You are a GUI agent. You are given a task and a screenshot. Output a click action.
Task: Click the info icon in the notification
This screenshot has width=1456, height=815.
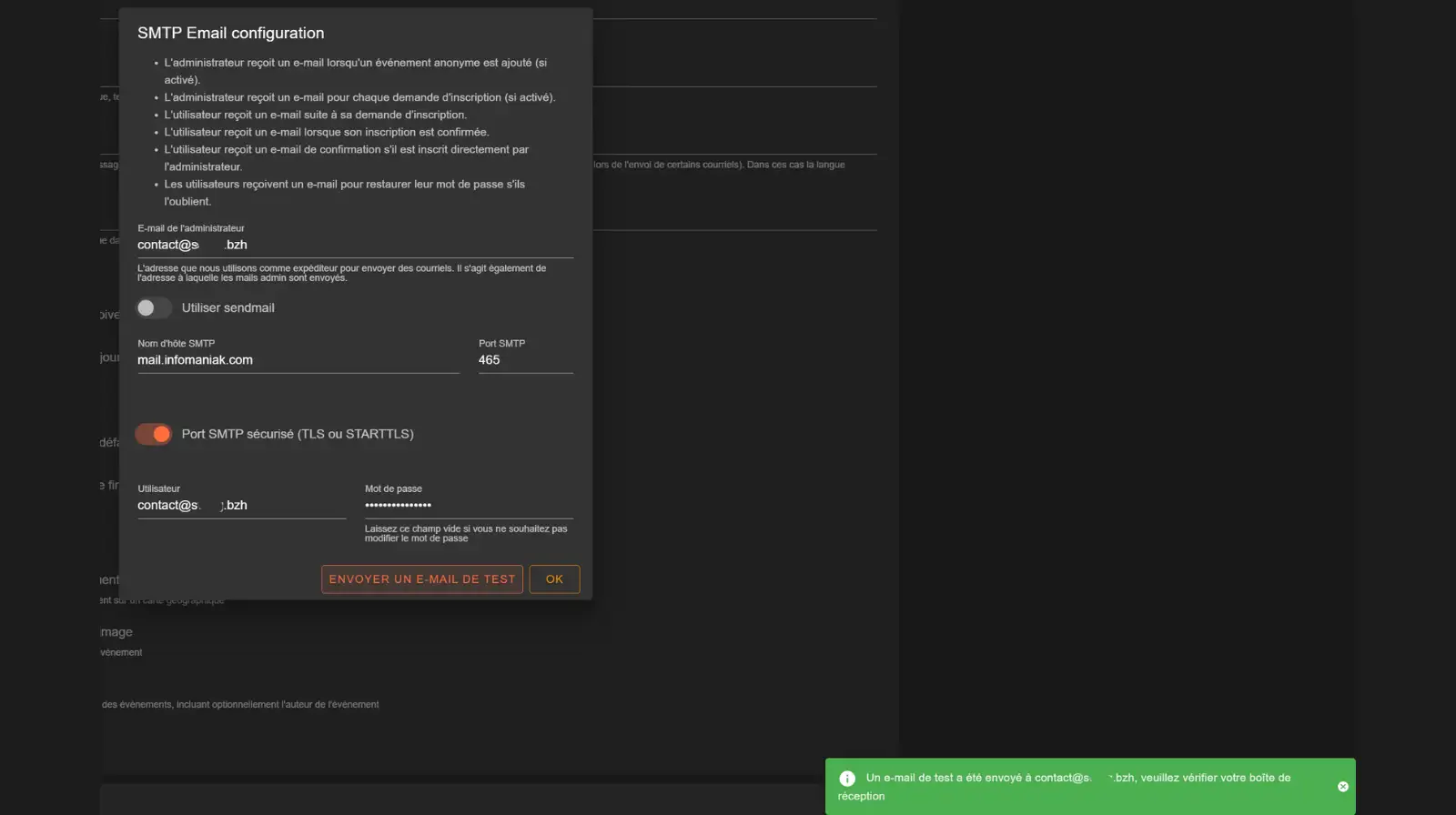pyautogui.click(x=847, y=779)
